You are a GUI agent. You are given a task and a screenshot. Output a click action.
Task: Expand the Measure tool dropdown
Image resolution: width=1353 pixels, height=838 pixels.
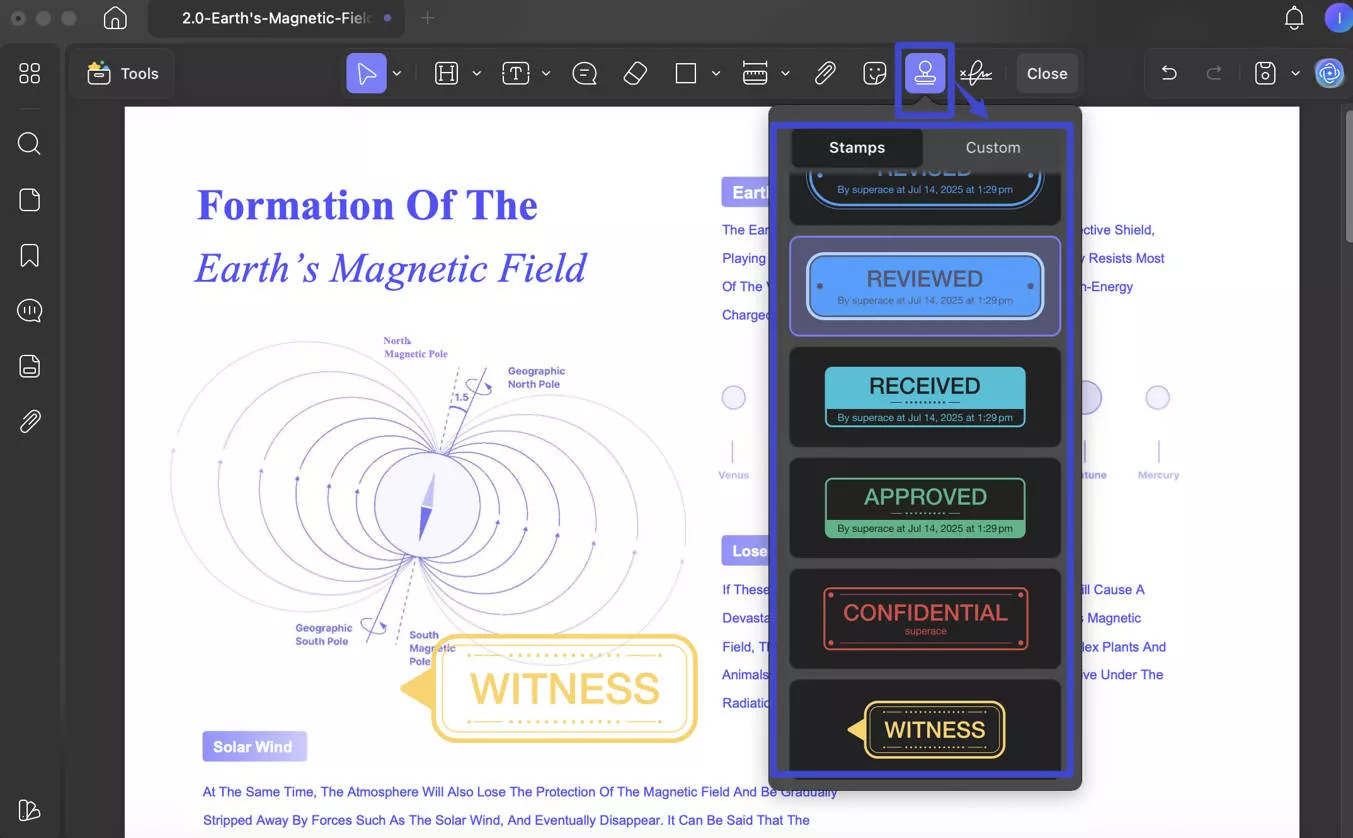tap(786, 72)
